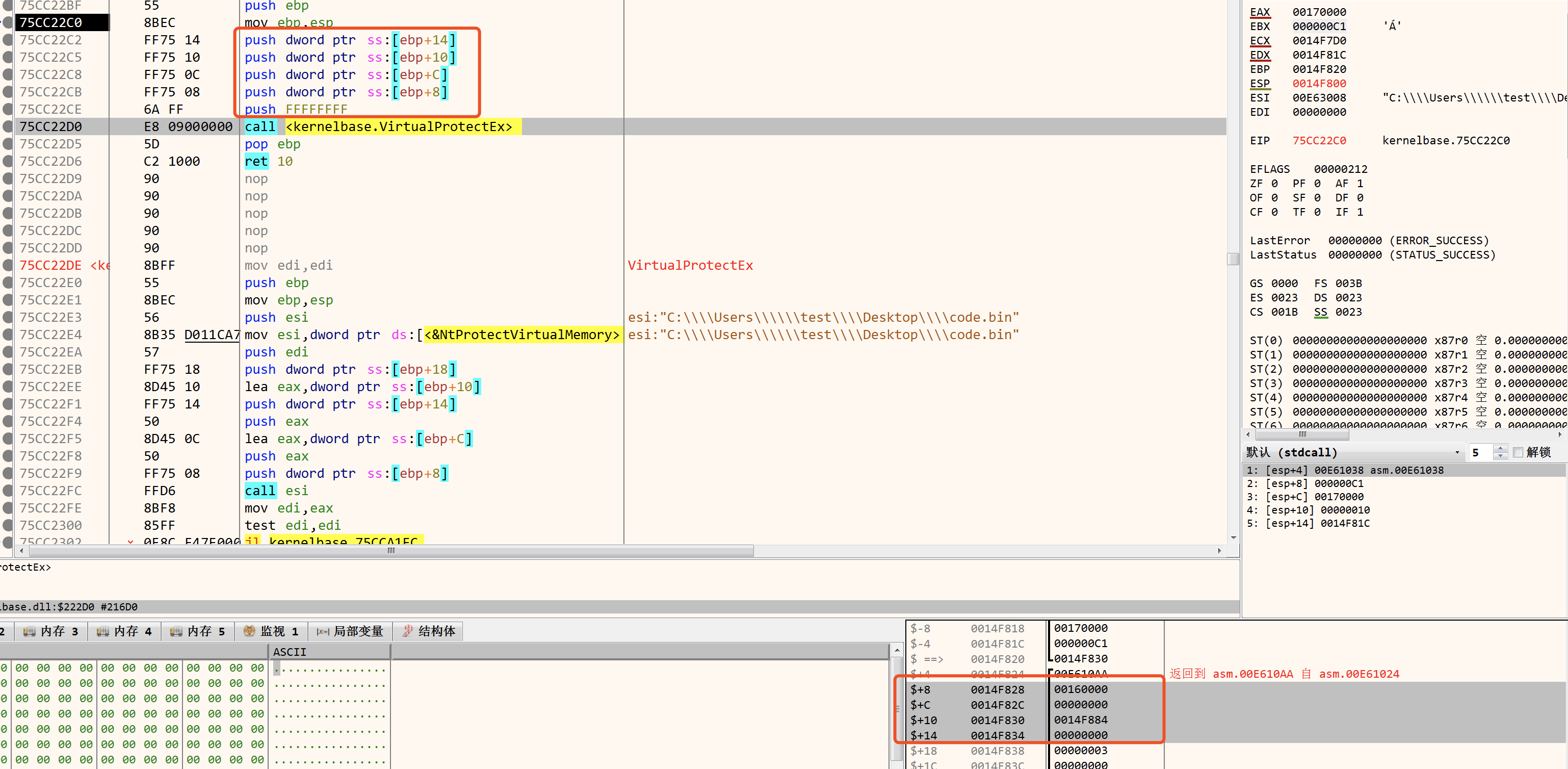Toggle breakpoint bullet at address 75CC22DE

(x=8, y=266)
